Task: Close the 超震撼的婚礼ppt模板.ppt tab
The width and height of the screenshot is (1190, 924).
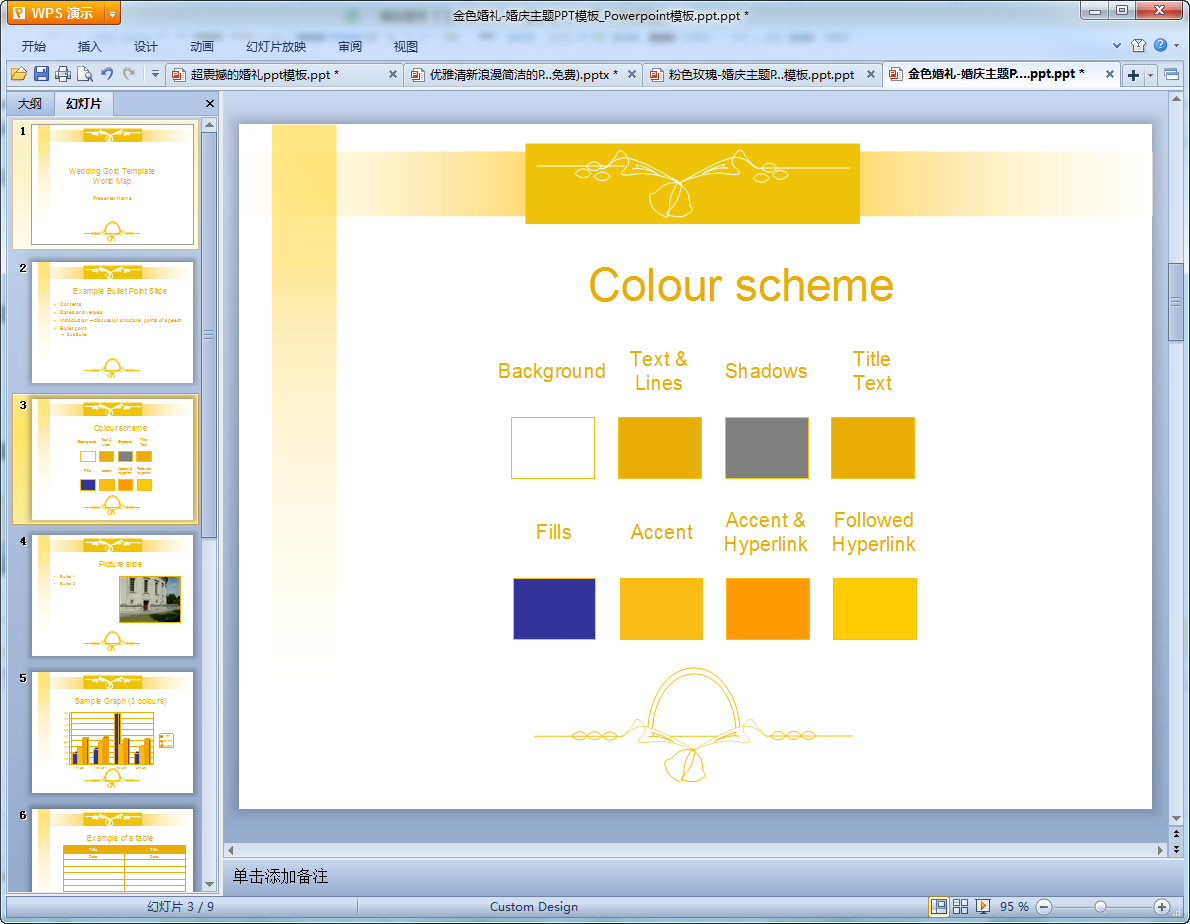Action: point(392,74)
